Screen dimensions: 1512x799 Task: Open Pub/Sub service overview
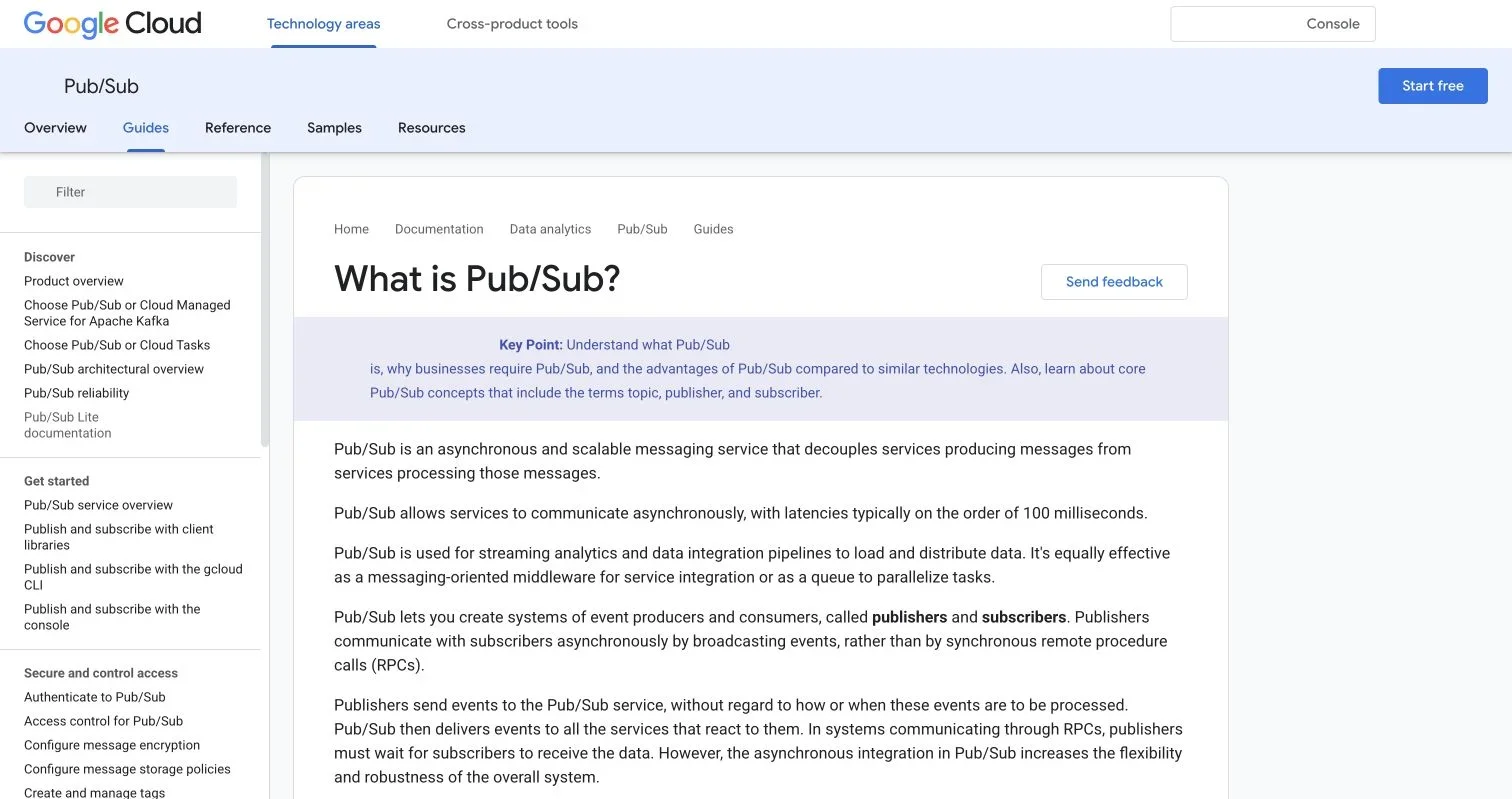coord(98,505)
